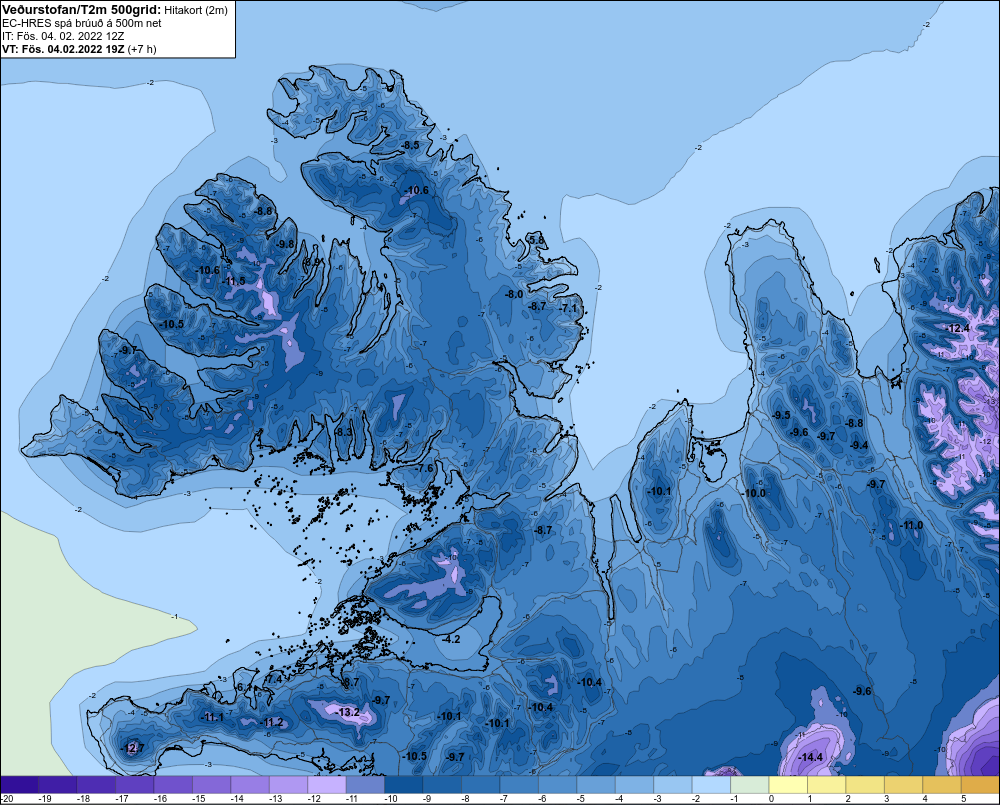Click the -12.4 temperature label
The width and height of the screenshot is (1000, 805).
point(958,329)
